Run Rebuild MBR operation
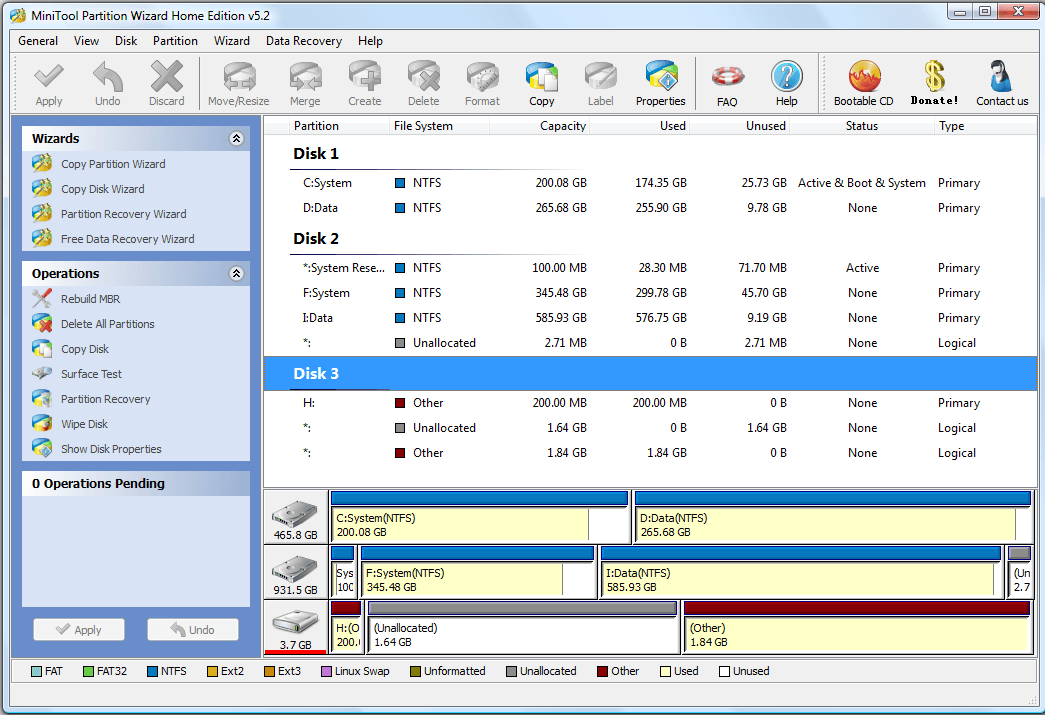Screen dimensions: 1045x715 click(x=90, y=299)
